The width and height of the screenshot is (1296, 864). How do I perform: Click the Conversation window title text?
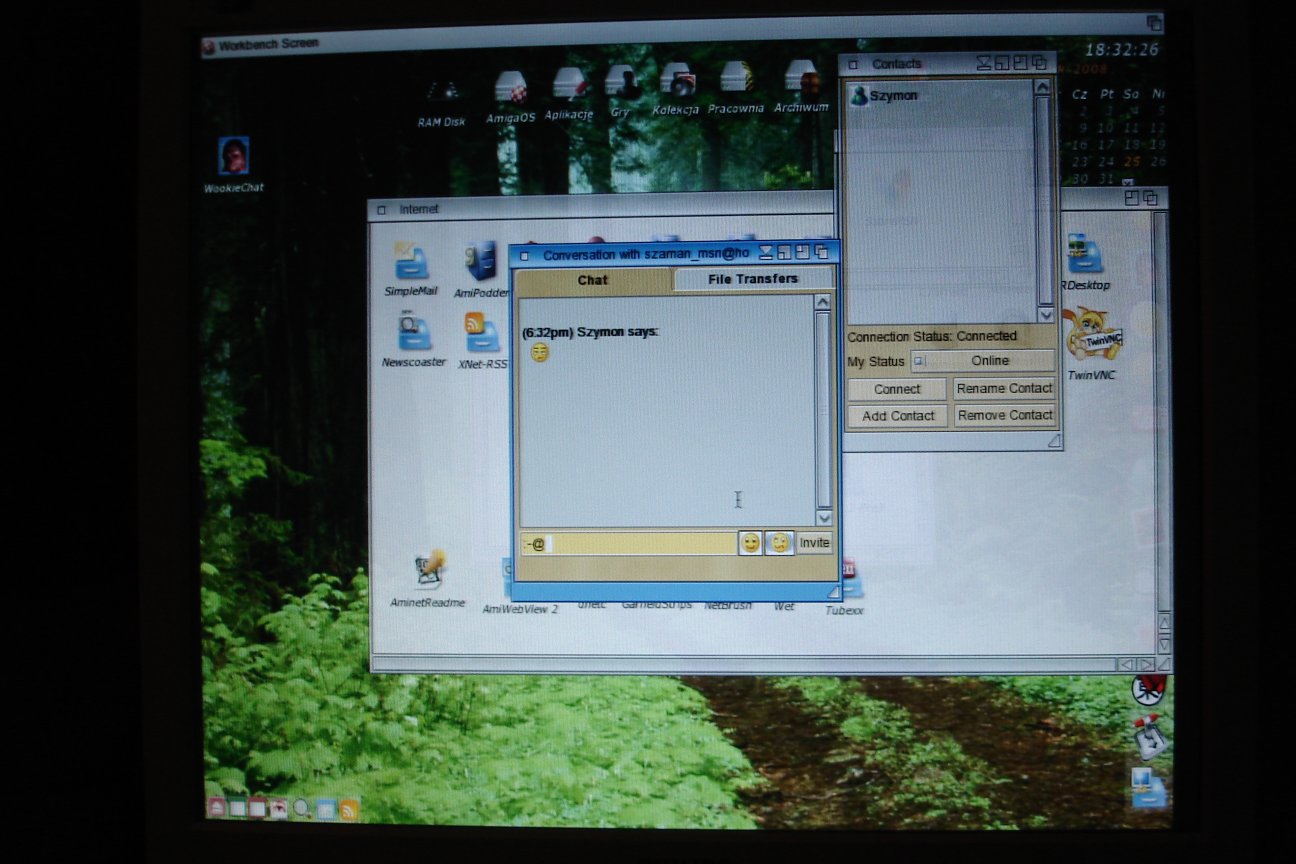646,255
